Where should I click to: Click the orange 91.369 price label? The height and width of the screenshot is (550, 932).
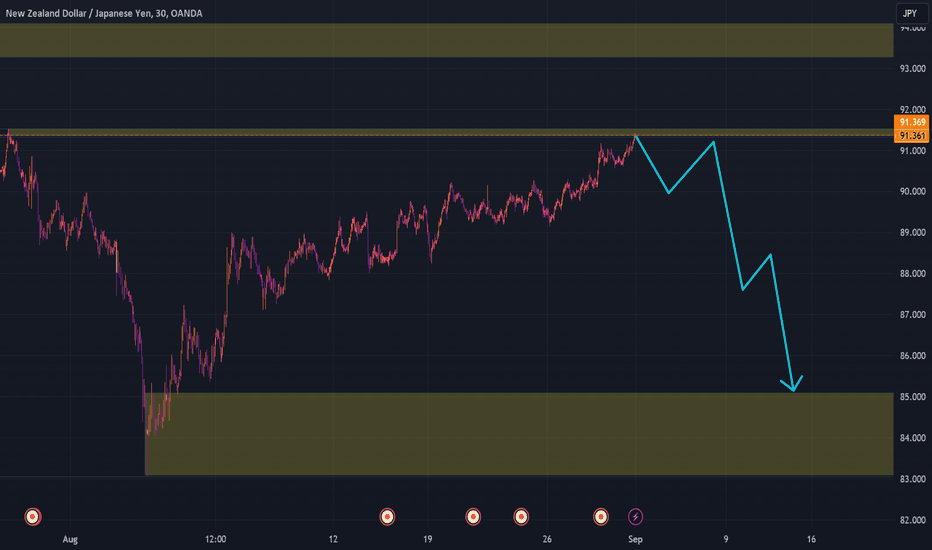click(x=912, y=122)
